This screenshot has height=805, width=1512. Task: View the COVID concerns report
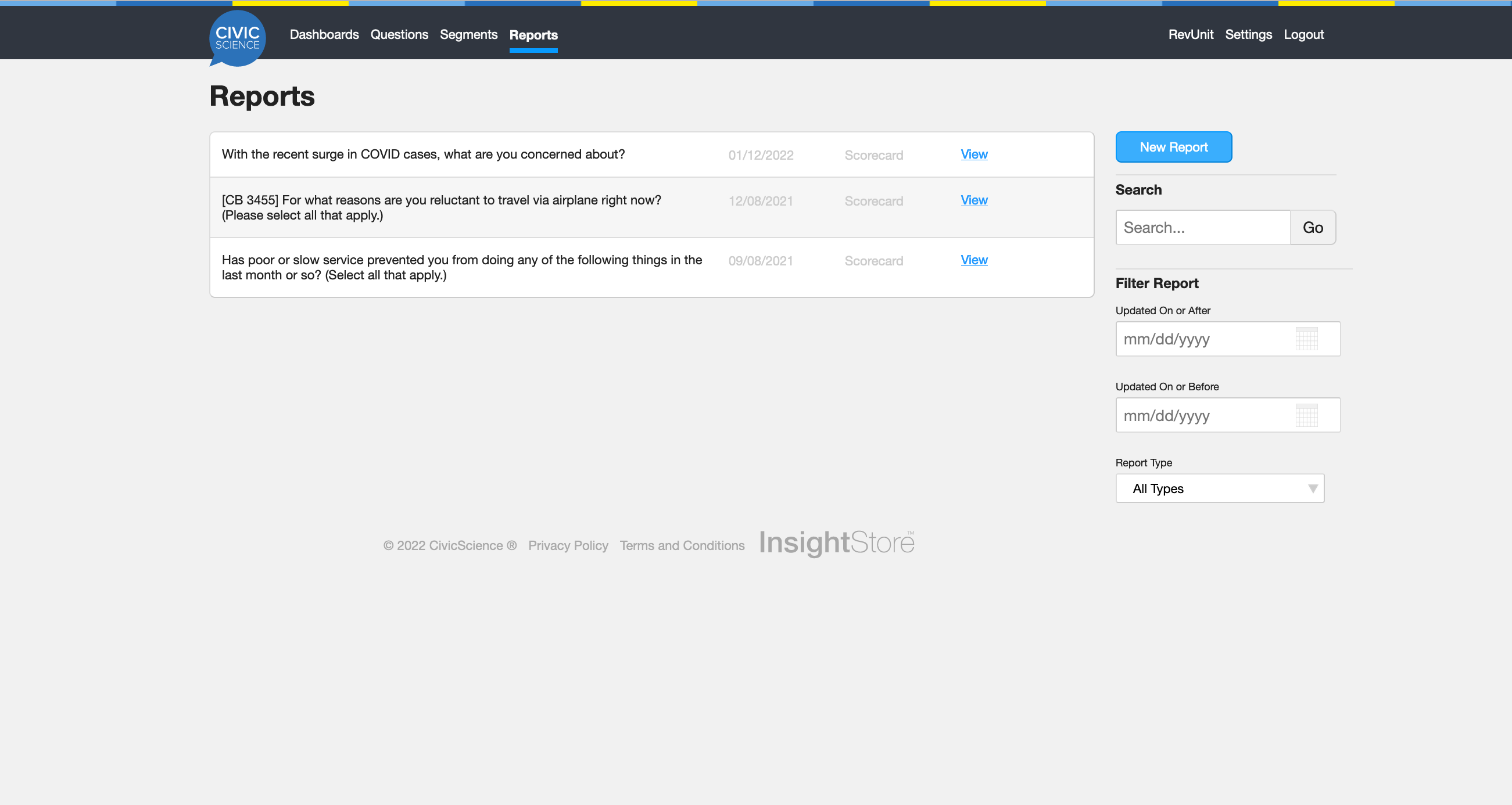(974, 154)
